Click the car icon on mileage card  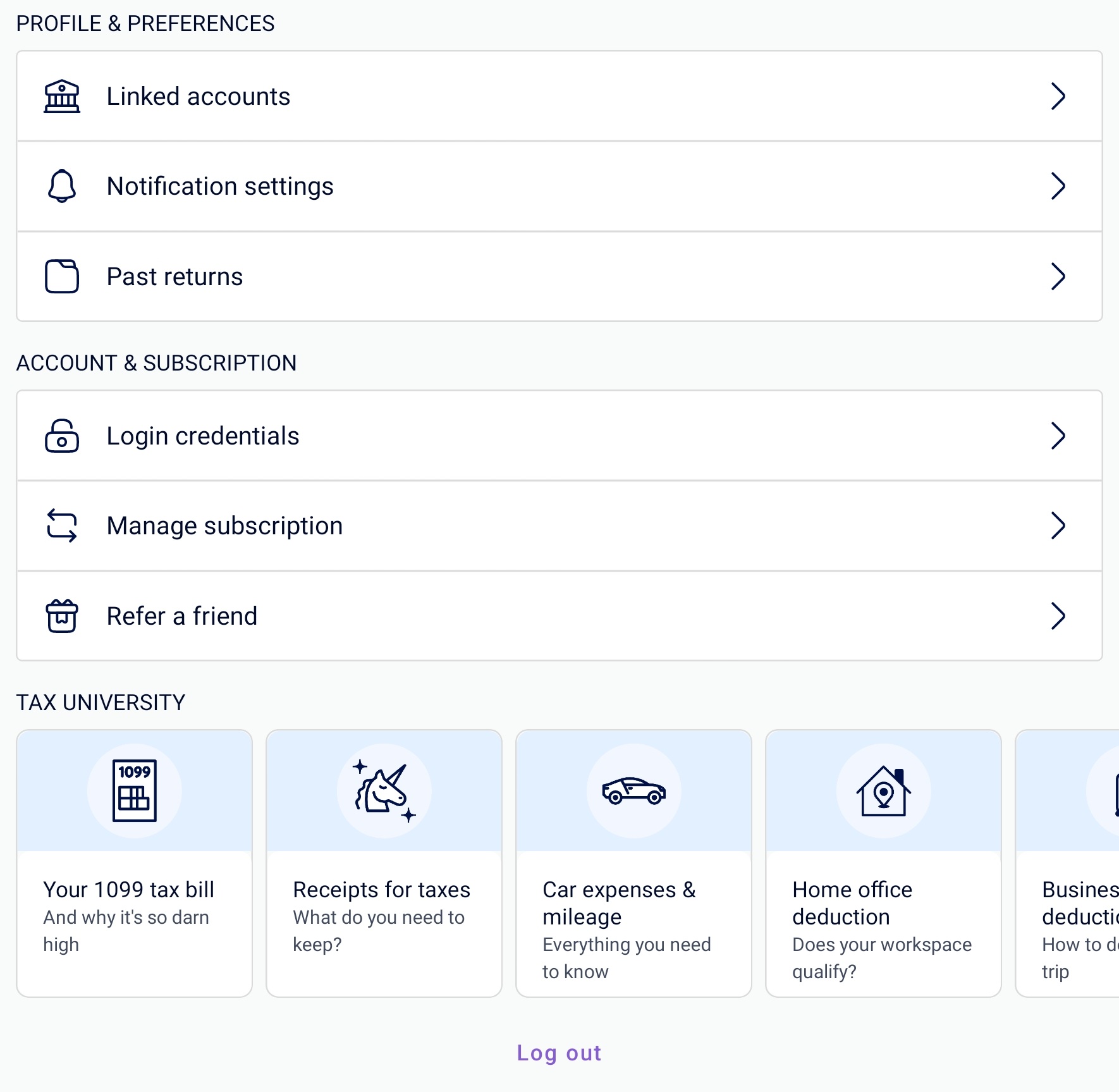point(633,790)
